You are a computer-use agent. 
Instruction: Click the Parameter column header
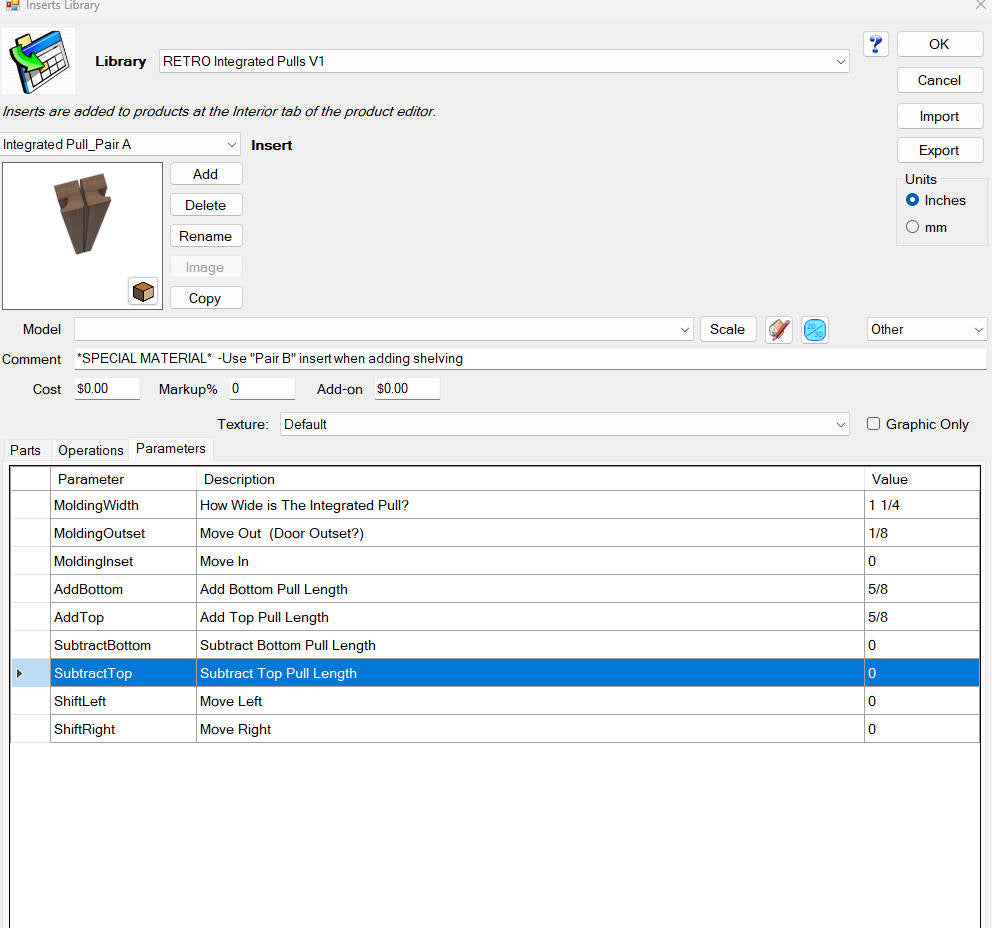(123, 479)
